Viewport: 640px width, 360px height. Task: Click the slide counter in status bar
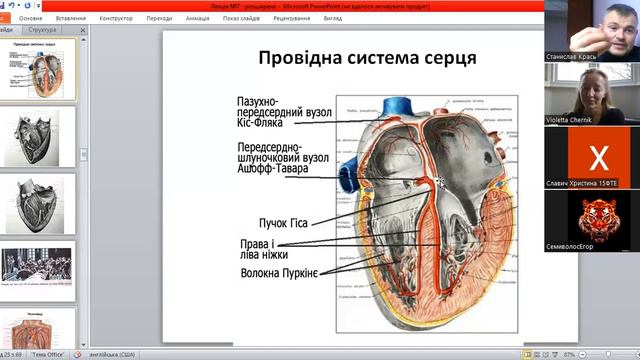[x=11, y=355]
